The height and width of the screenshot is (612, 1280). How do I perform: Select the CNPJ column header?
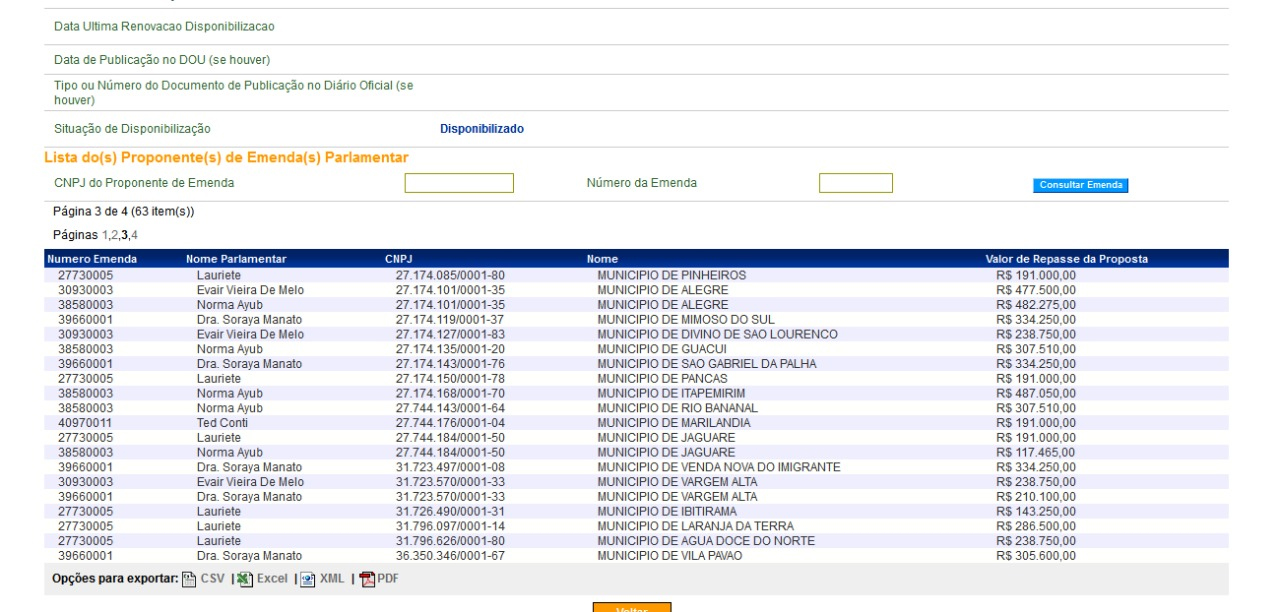click(398, 260)
